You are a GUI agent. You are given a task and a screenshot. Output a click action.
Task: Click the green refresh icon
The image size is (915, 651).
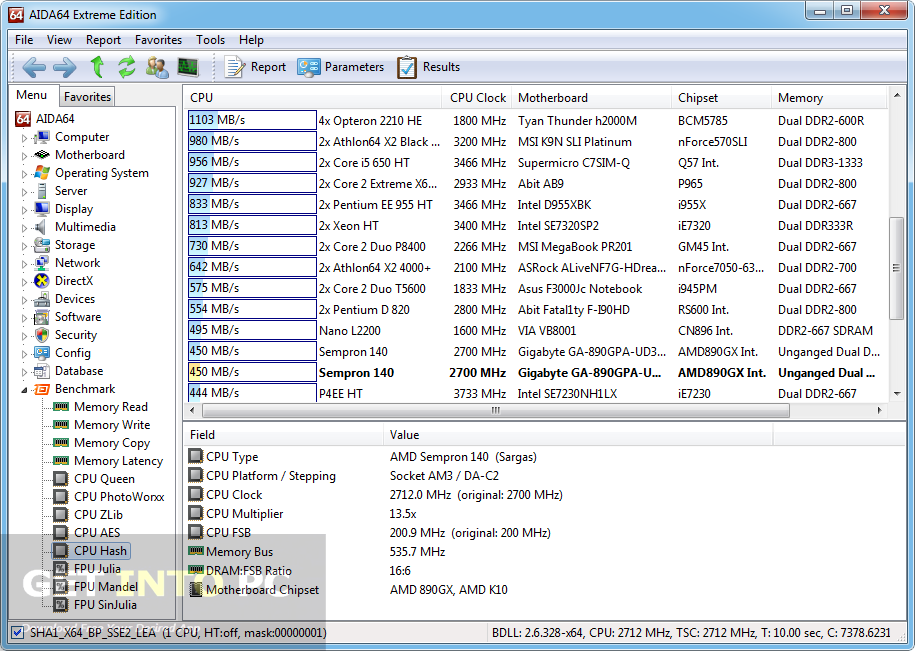pos(126,66)
